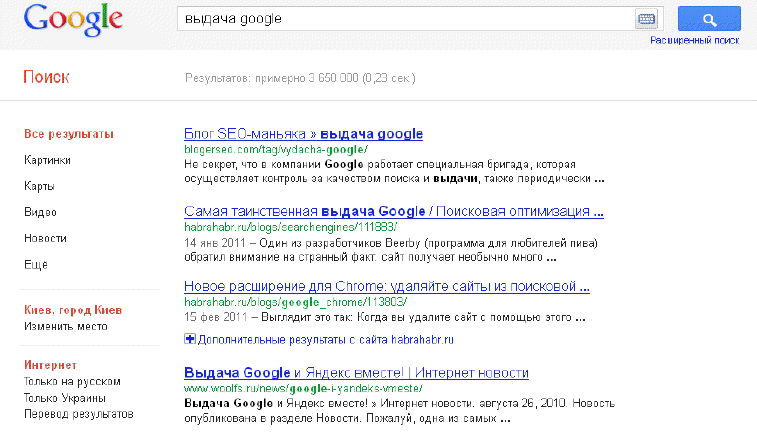Image resolution: width=757 pixels, height=433 pixels.
Task: Click blogerseo.com/tag/vydacha-google/ URL text
Action: [276, 150]
